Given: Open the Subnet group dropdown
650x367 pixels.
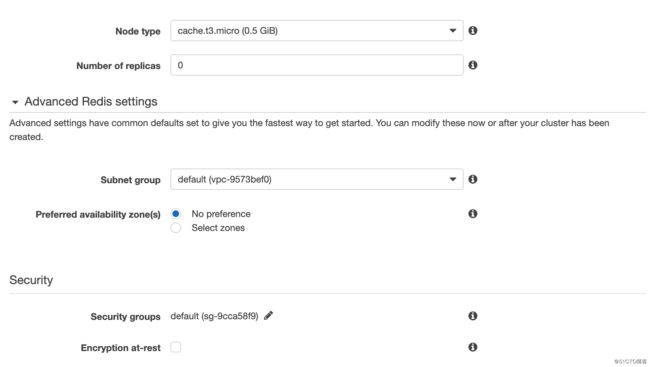Looking at the screenshot, I should 317,179.
